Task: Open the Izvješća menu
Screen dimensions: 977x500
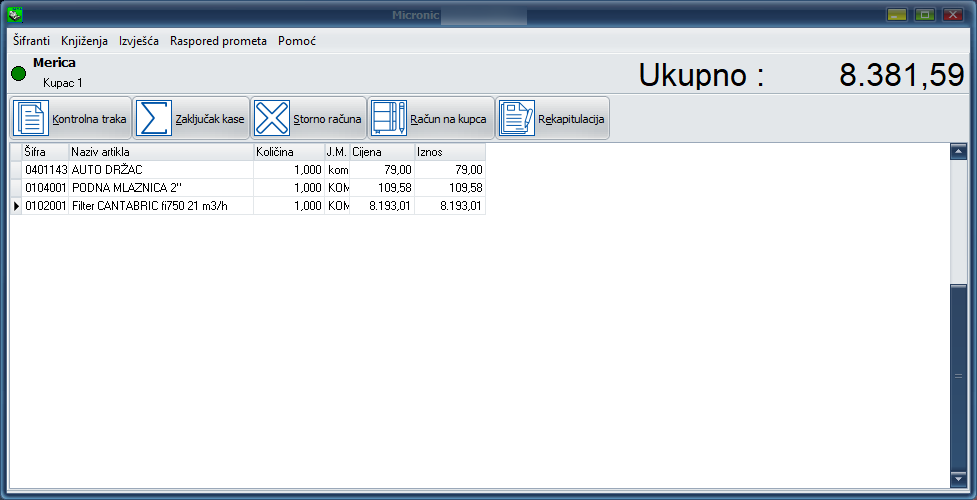Action: point(139,41)
